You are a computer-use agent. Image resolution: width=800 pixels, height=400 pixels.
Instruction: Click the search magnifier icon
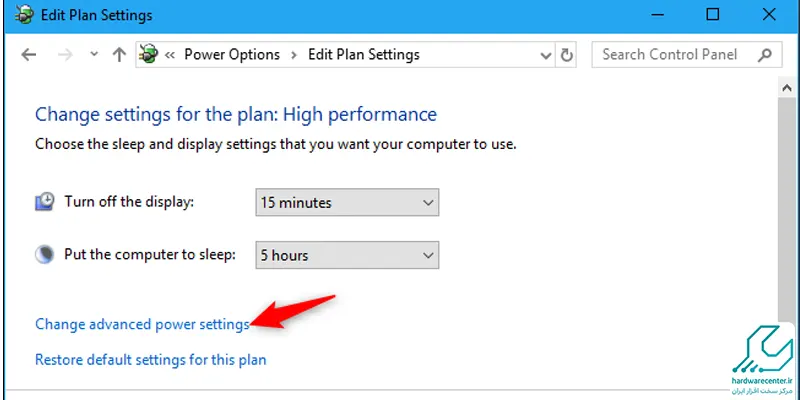point(765,55)
